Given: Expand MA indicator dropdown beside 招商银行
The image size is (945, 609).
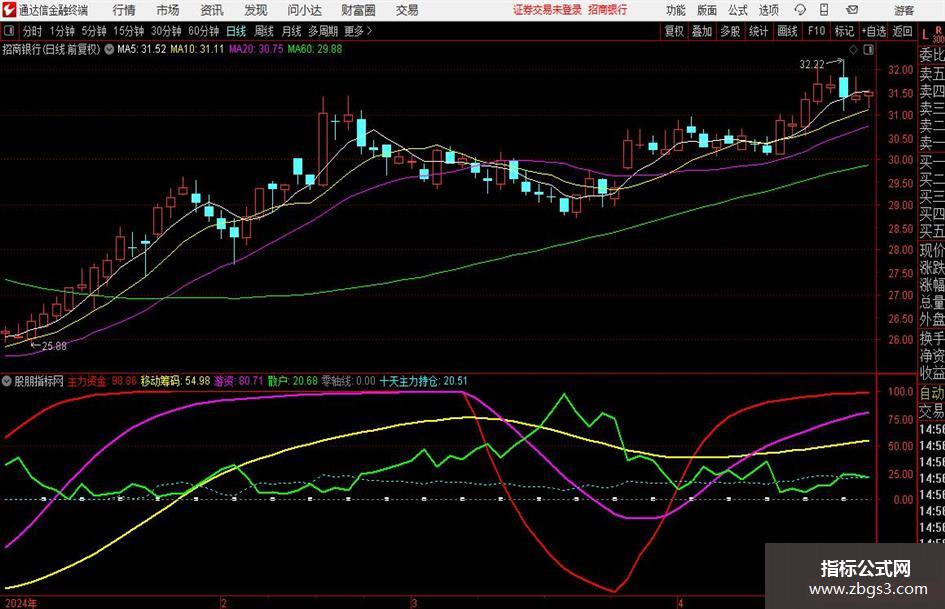Looking at the screenshot, I should (109, 49).
